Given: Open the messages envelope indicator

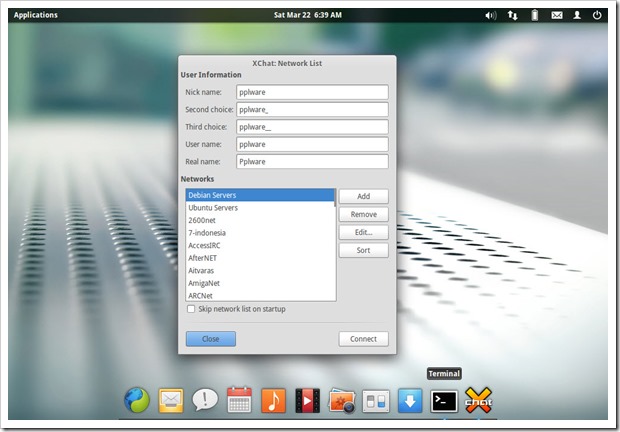Looking at the screenshot, I should point(557,15).
